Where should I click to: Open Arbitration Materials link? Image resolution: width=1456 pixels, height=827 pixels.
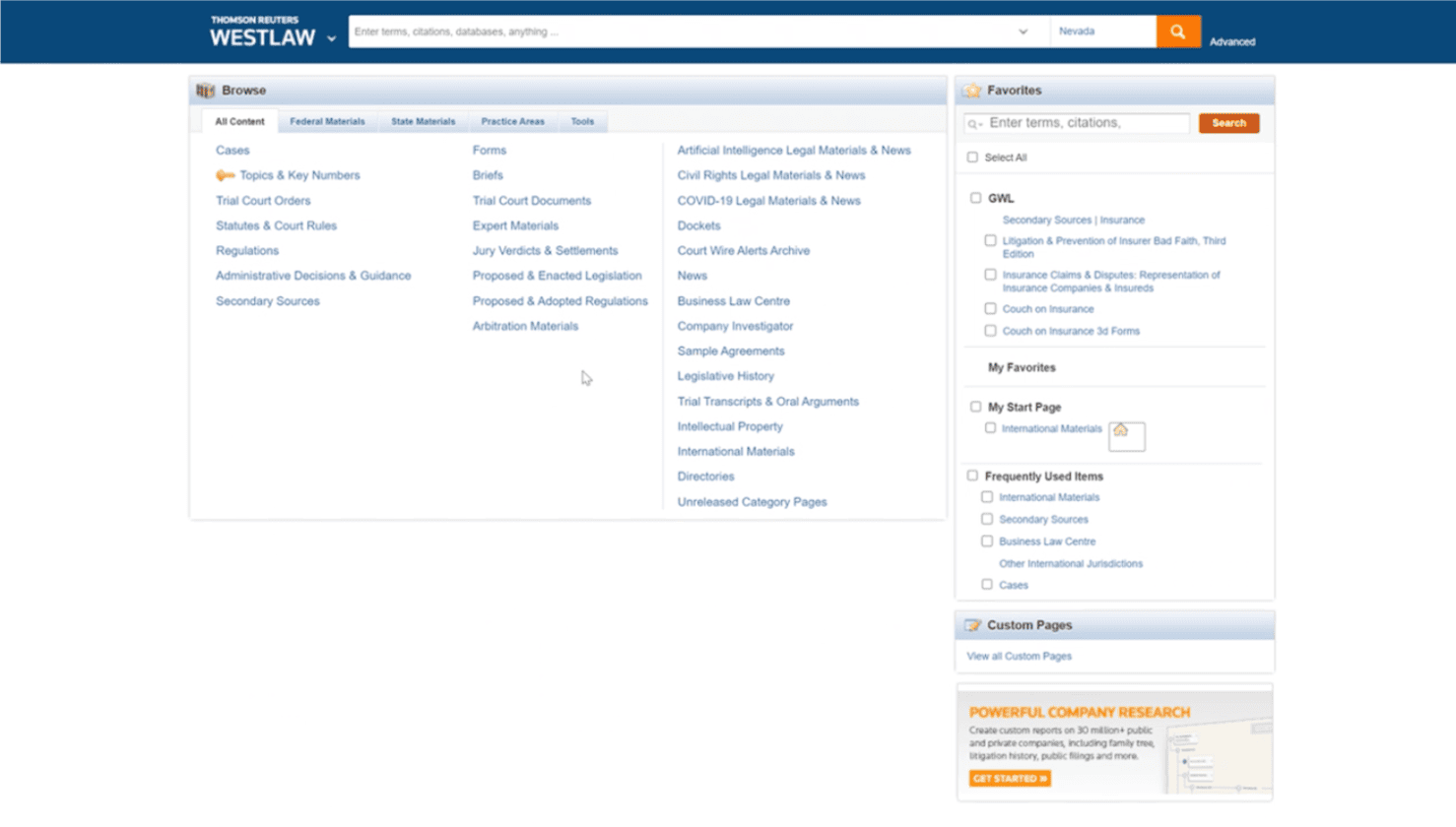pos(525,326)
